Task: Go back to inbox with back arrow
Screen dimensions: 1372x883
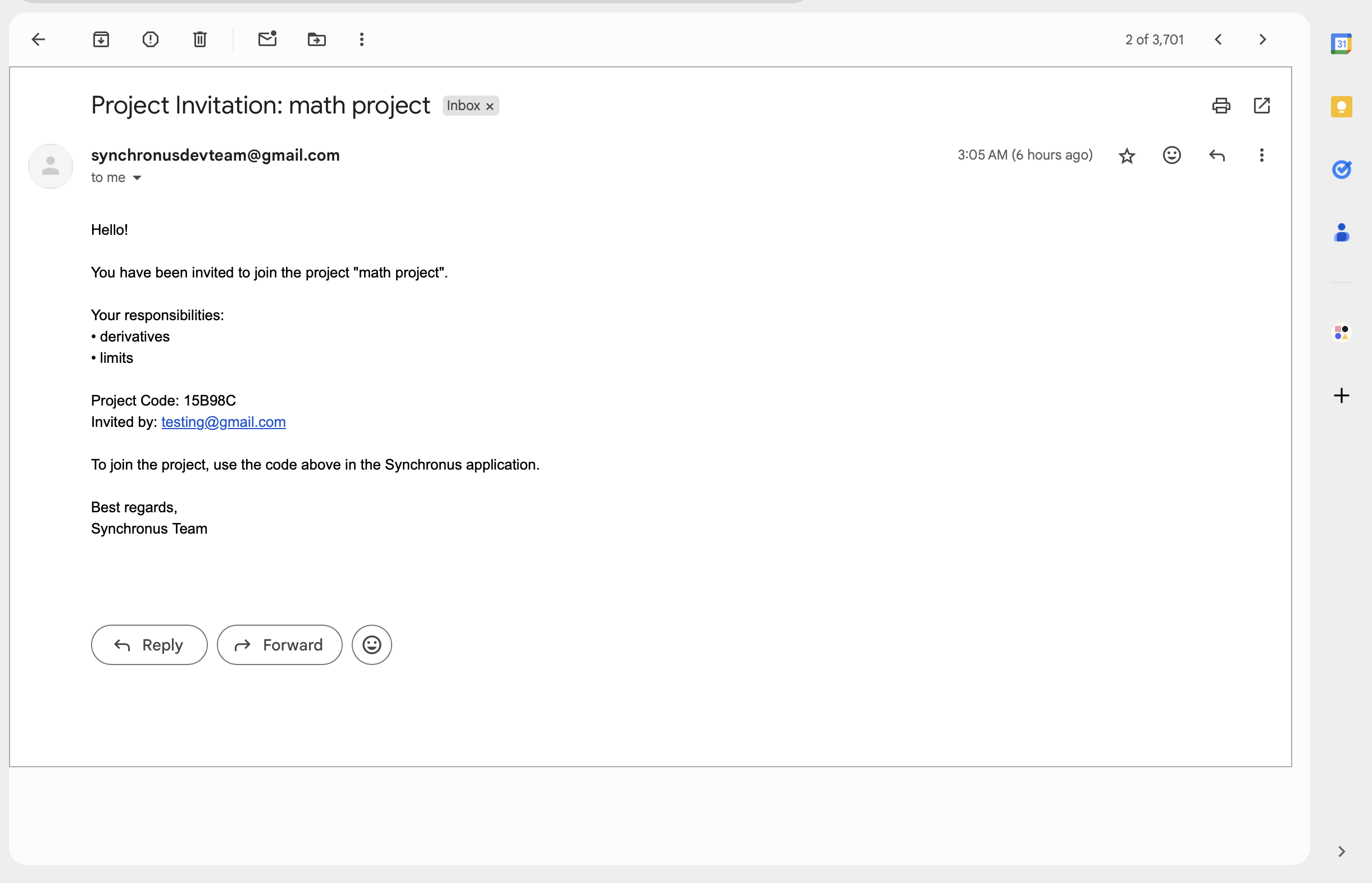Action: 38,39
